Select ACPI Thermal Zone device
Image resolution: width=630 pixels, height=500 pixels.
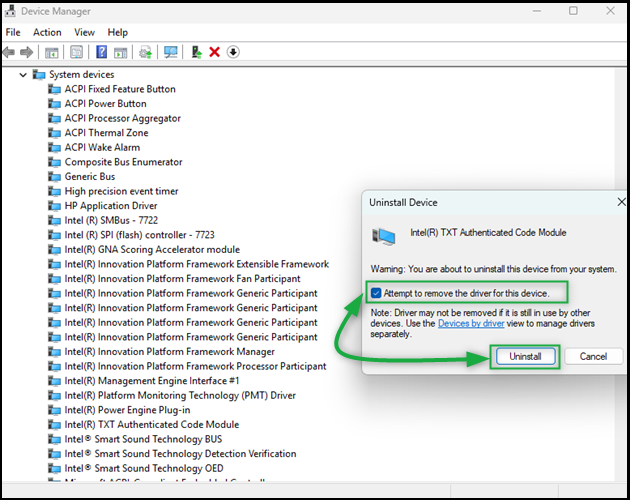[106, 133]
